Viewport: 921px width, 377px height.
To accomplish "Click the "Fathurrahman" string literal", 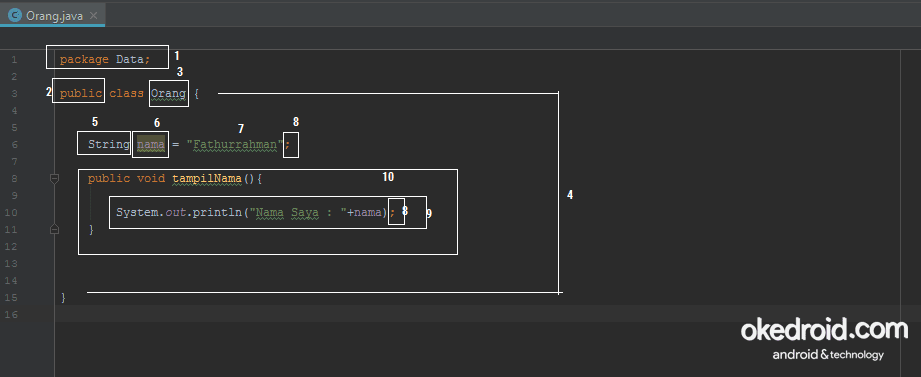I will coord(236,144).
